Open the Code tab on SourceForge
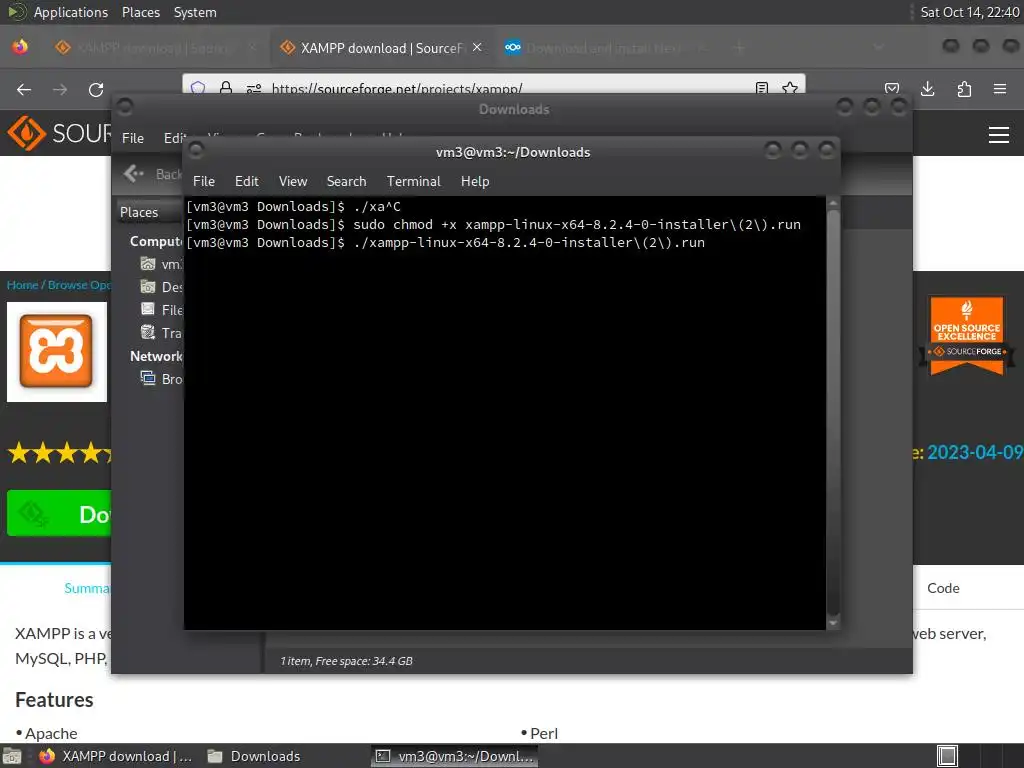Image resolution: width=1024 pixels, height=768 pixels. point(943,588)
